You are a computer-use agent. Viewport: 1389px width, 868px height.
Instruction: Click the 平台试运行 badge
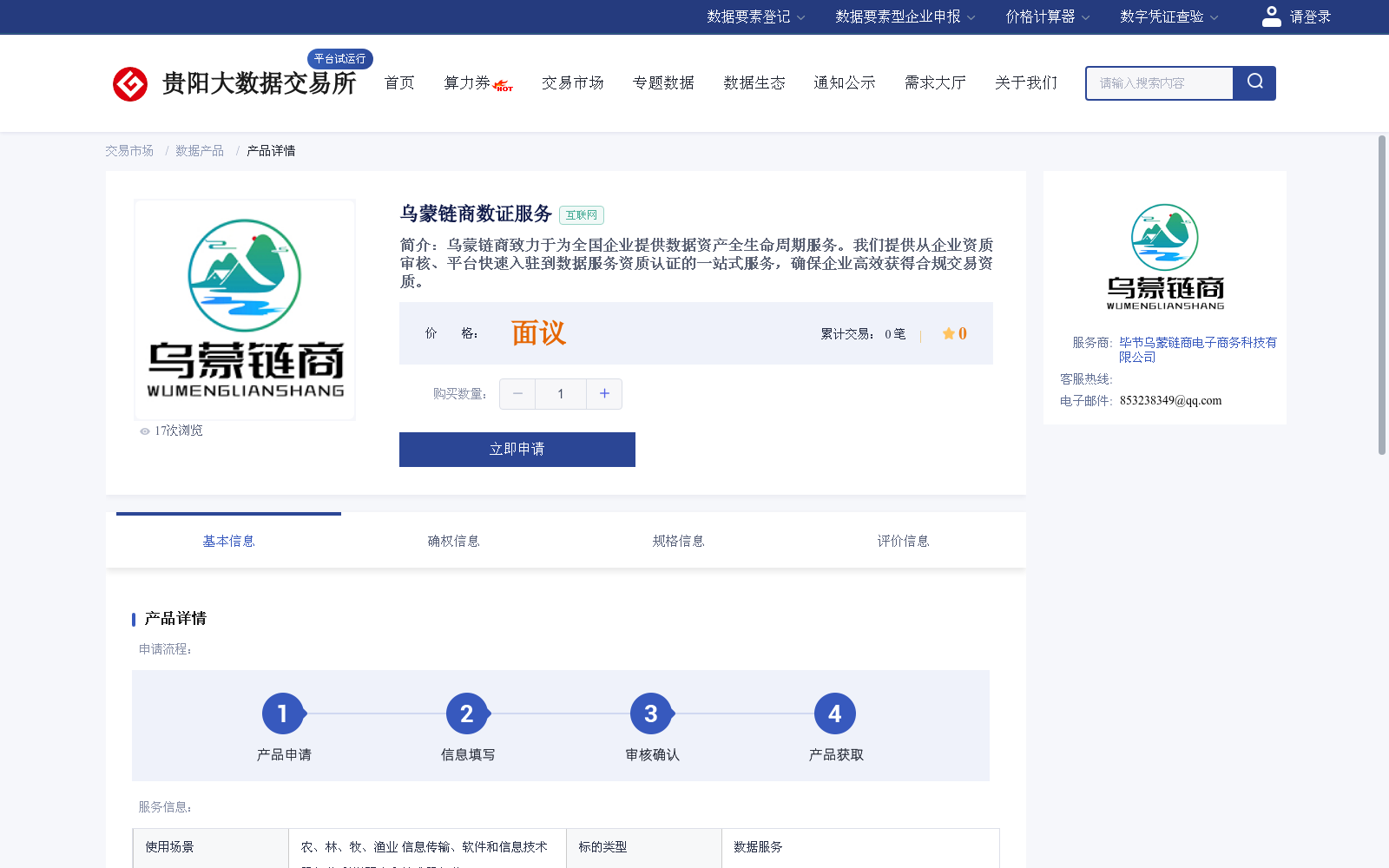point(340,59)
